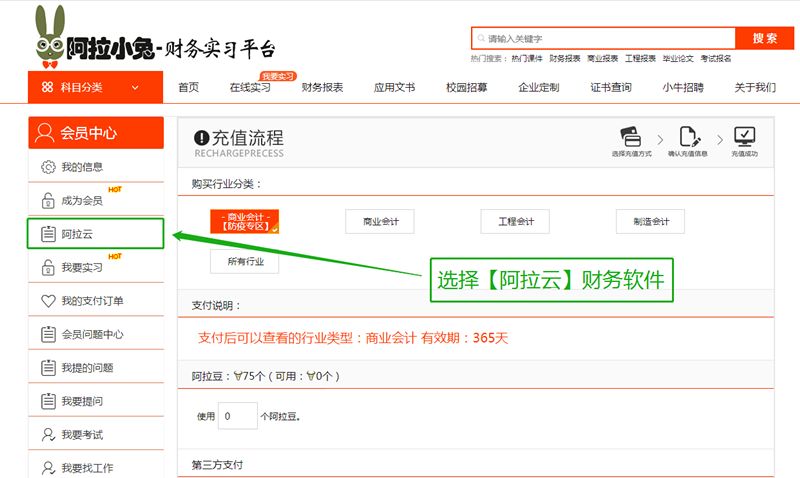
Task: Click the HOT badge on 成为会员
Action: [x=115, y=189]
